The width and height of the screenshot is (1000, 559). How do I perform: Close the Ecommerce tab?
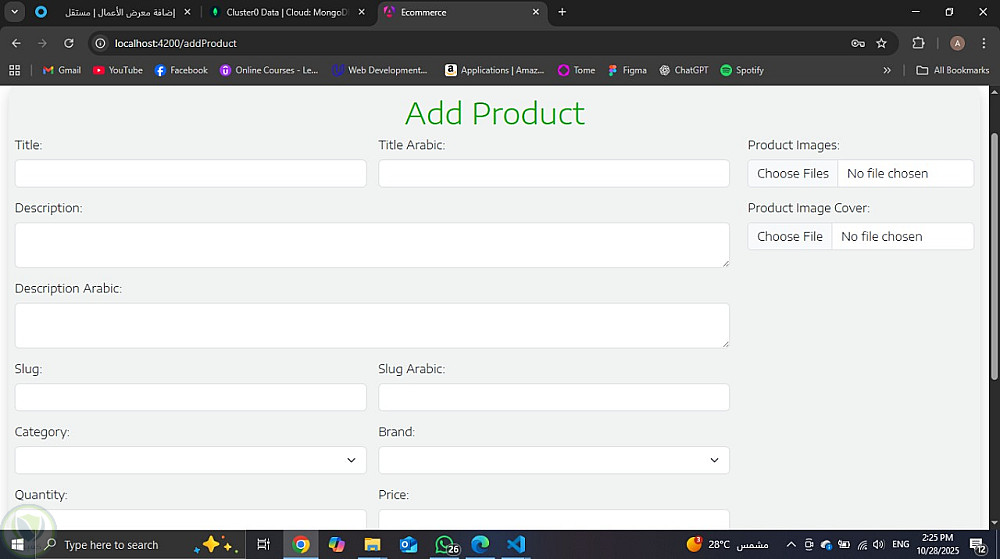tap(536, 12)
